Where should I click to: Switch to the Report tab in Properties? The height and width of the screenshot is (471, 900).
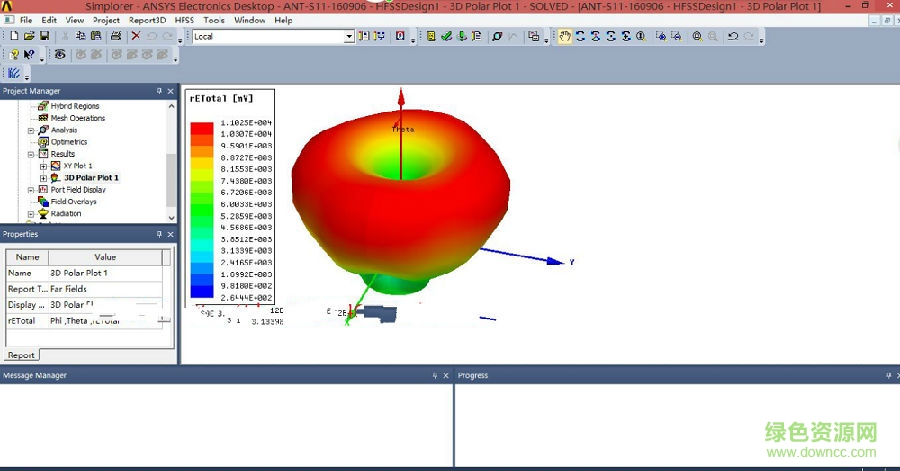click(x=21, y=355)
